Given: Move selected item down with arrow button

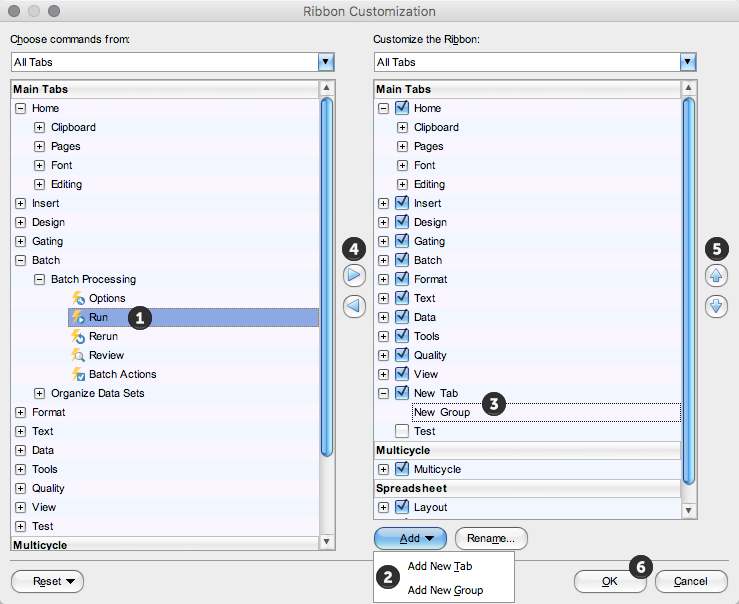Looking at the screenshot, I should (x=716, y=306).
